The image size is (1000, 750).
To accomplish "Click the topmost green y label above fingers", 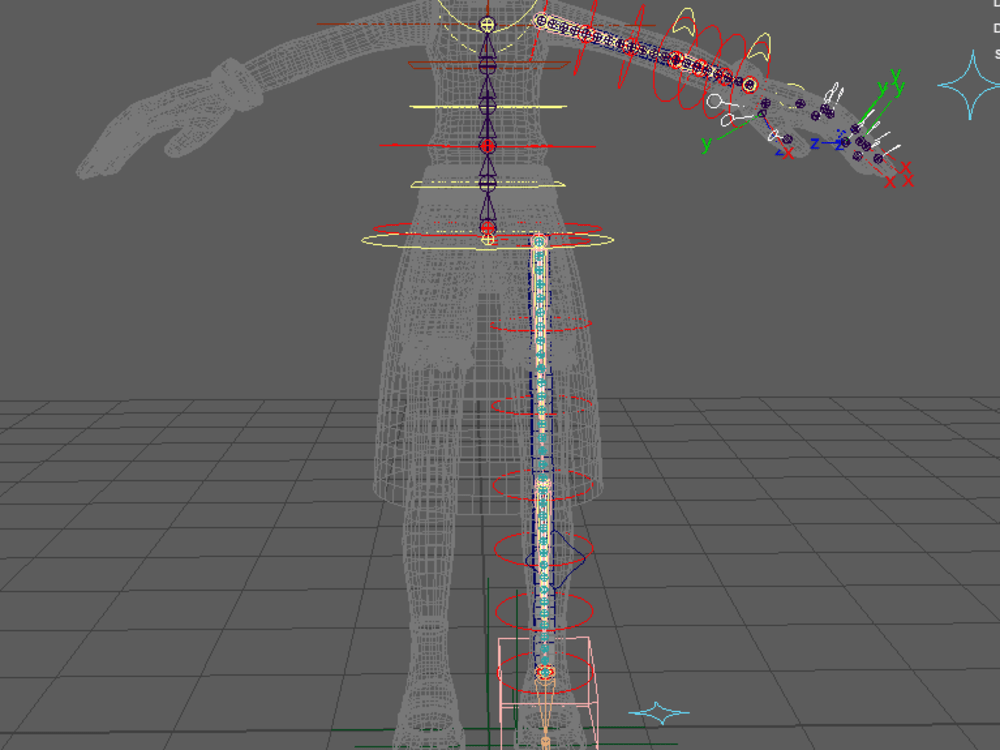I will pos(895,75).
